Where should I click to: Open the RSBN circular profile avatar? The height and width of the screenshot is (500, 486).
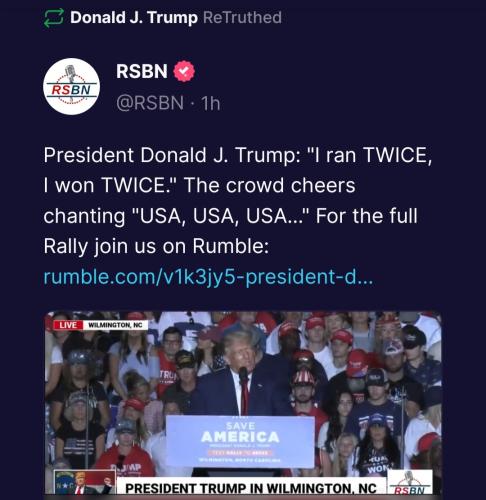coord(71,87)
